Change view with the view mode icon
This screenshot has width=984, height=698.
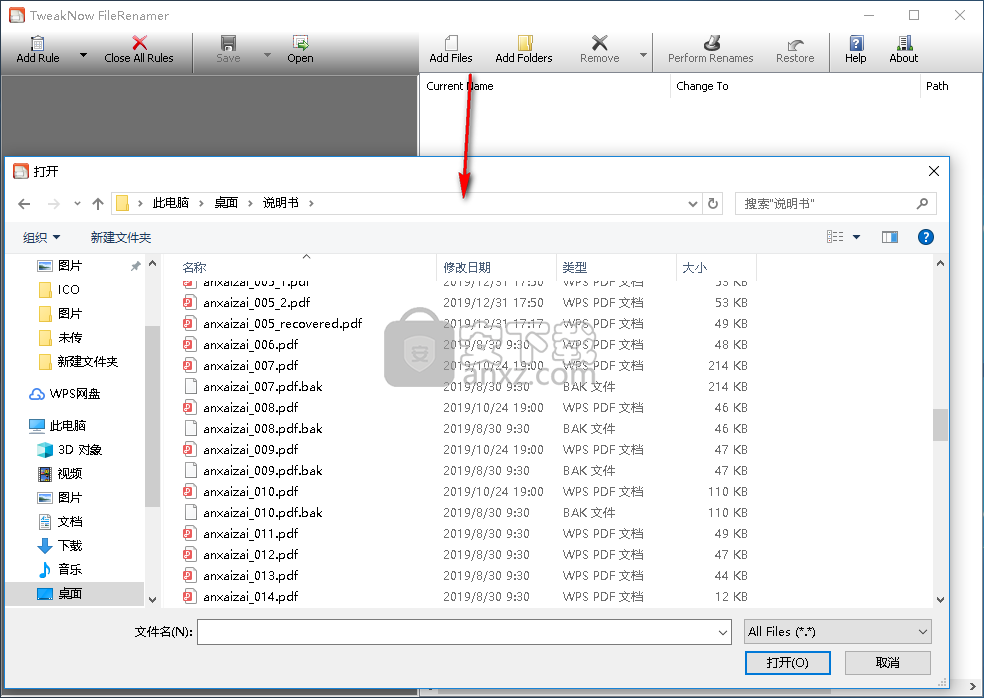(x=835, y=237)
